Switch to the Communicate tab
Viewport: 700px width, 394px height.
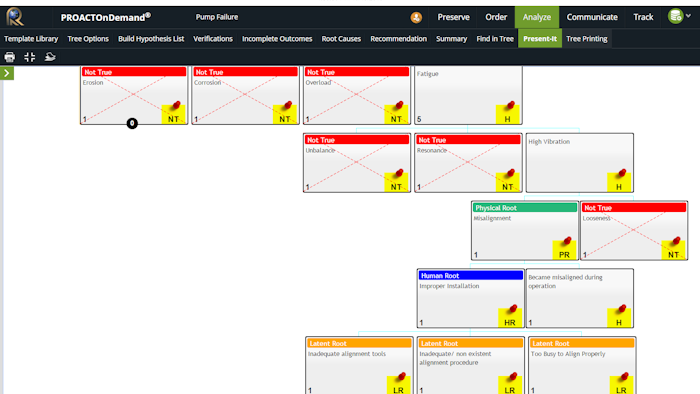pyautogui.click(x=592, y=17)
